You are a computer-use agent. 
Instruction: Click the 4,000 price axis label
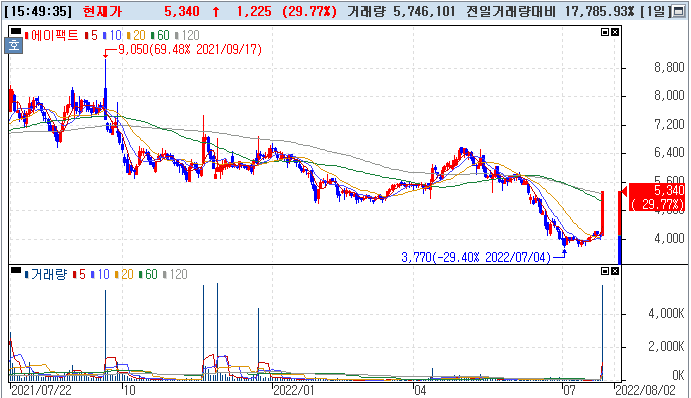[x=669, y=238]
